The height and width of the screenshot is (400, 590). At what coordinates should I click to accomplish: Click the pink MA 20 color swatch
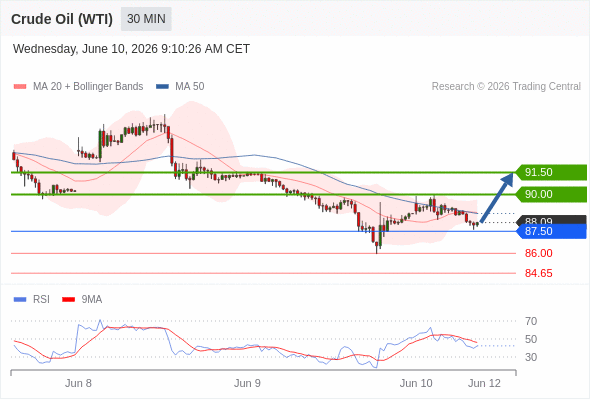(20, 87)
